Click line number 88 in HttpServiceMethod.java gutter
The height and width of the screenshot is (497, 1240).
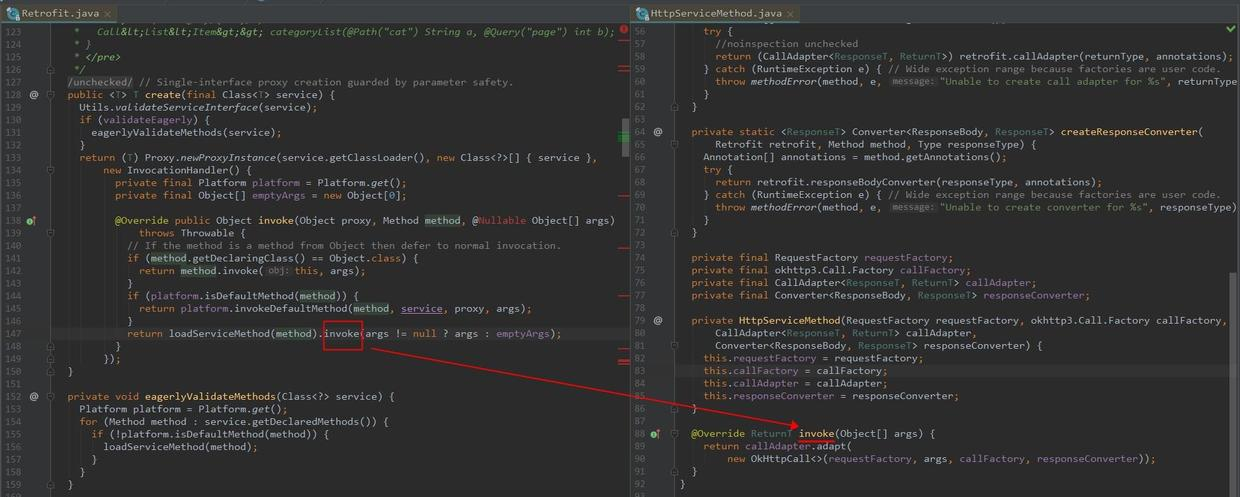pyautogui.click(x=641, y=434)
